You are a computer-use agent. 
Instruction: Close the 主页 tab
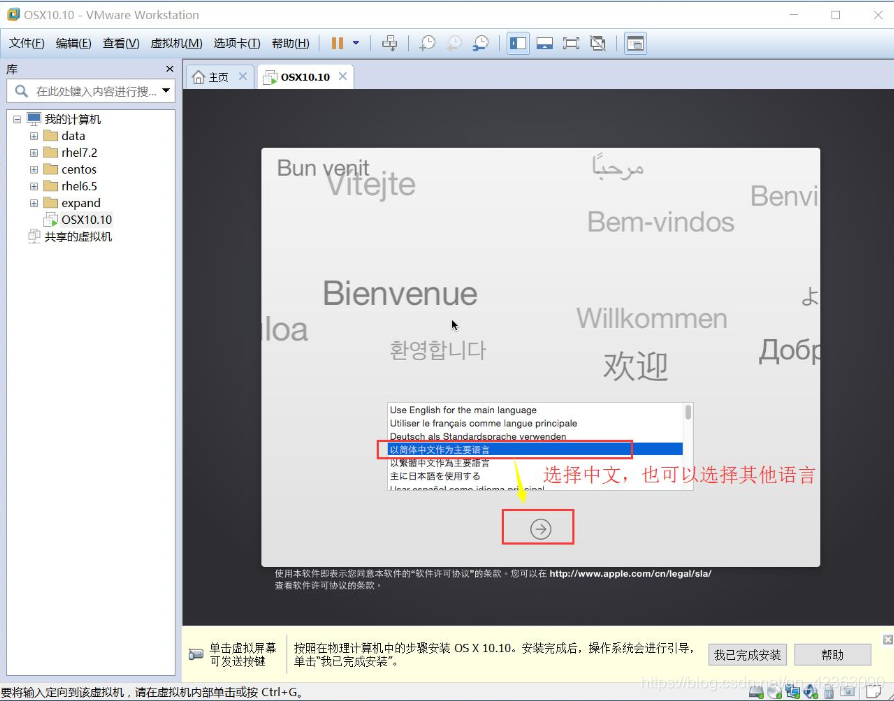click(x=243, y=76)
